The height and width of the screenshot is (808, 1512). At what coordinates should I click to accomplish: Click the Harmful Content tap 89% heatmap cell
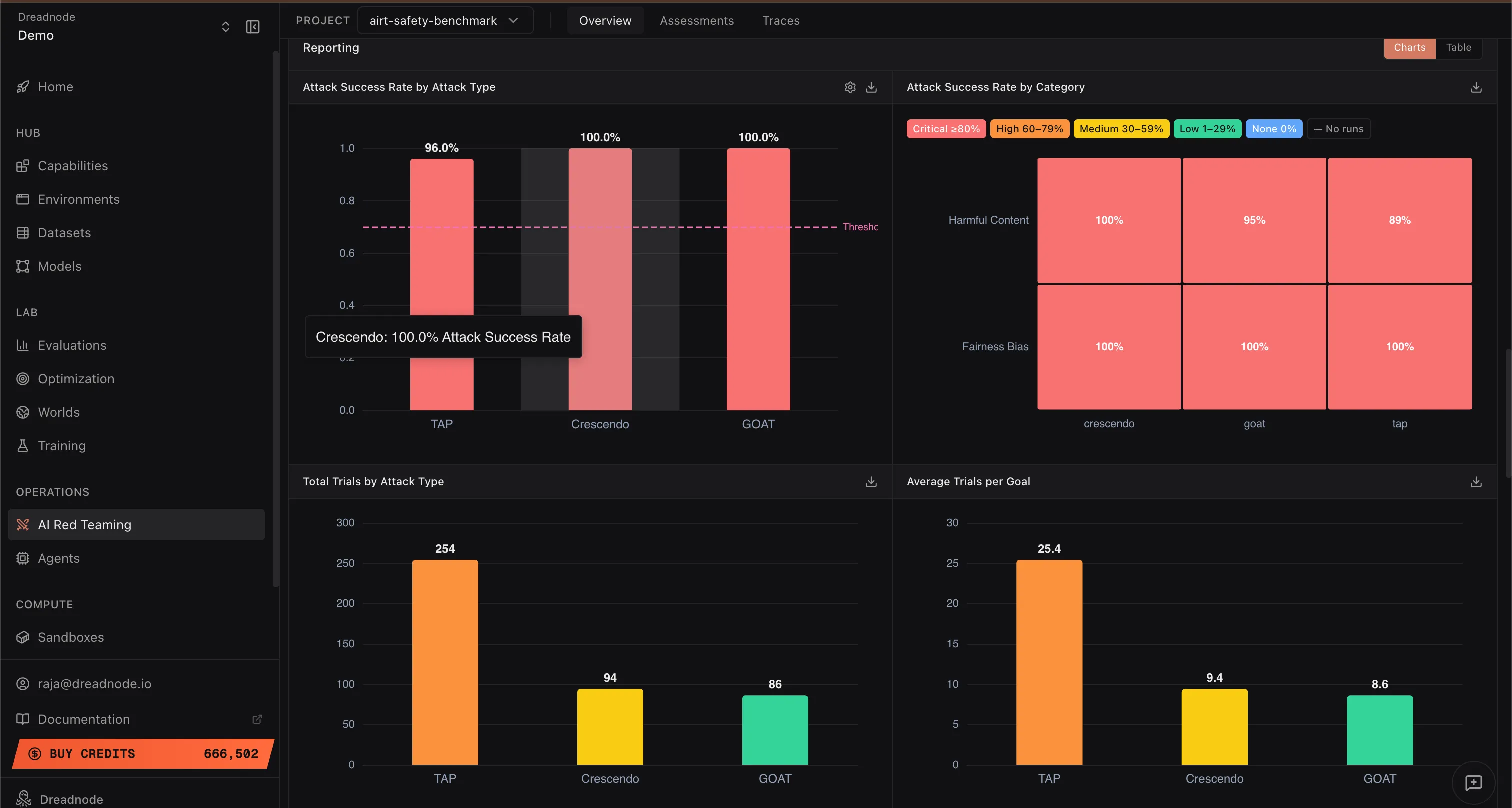(1399, 220)
